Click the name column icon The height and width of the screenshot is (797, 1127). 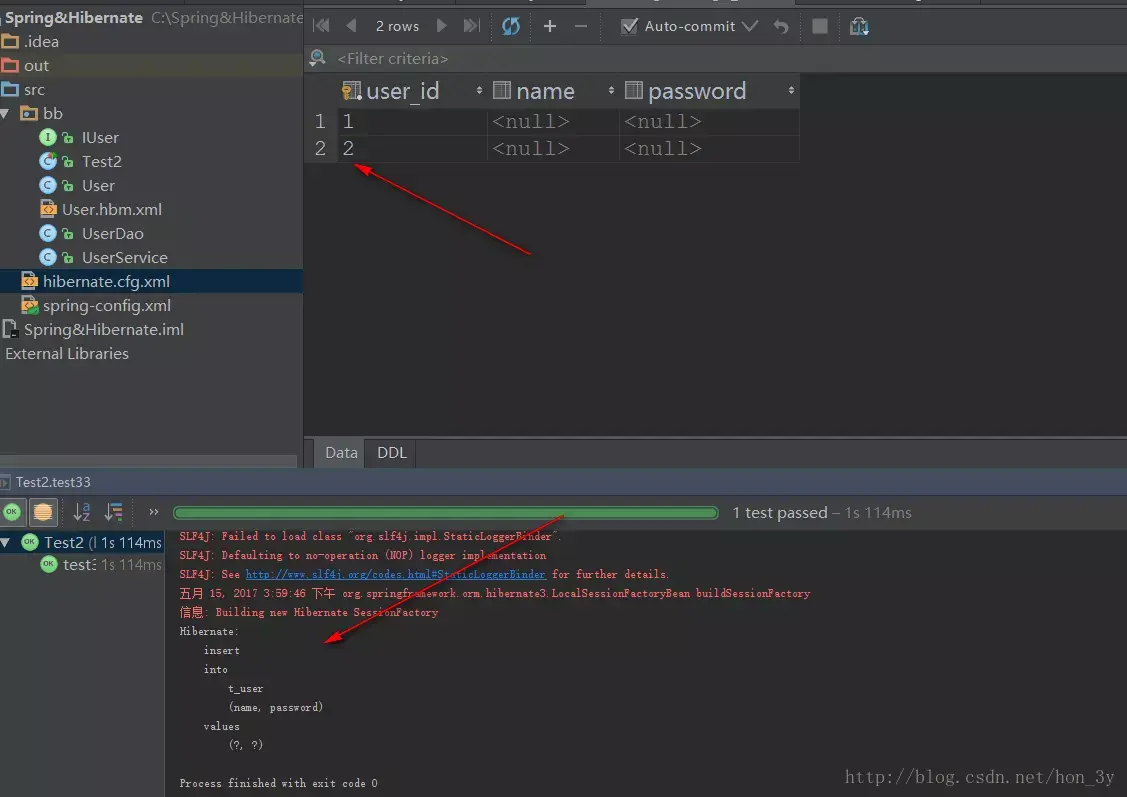(502, 90)
